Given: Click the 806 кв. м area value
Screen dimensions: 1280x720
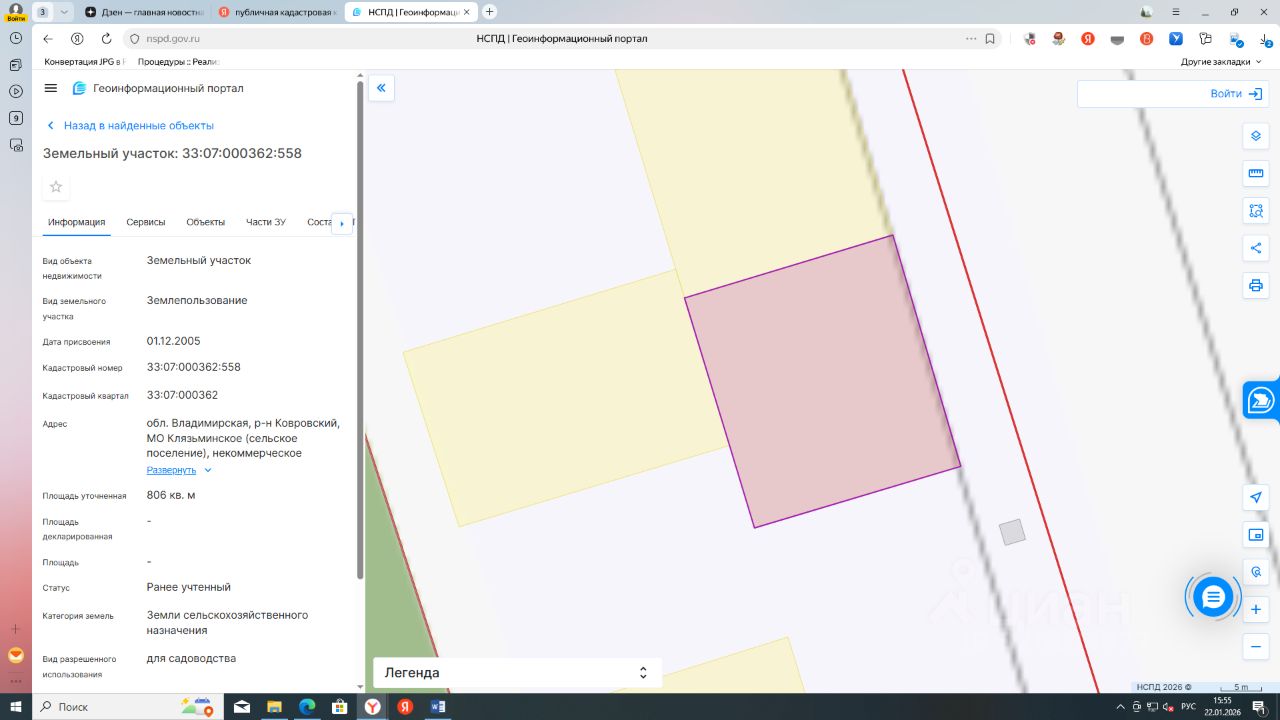Looking at the screenshot, I should pyautogui.click(x=171, y=495).
